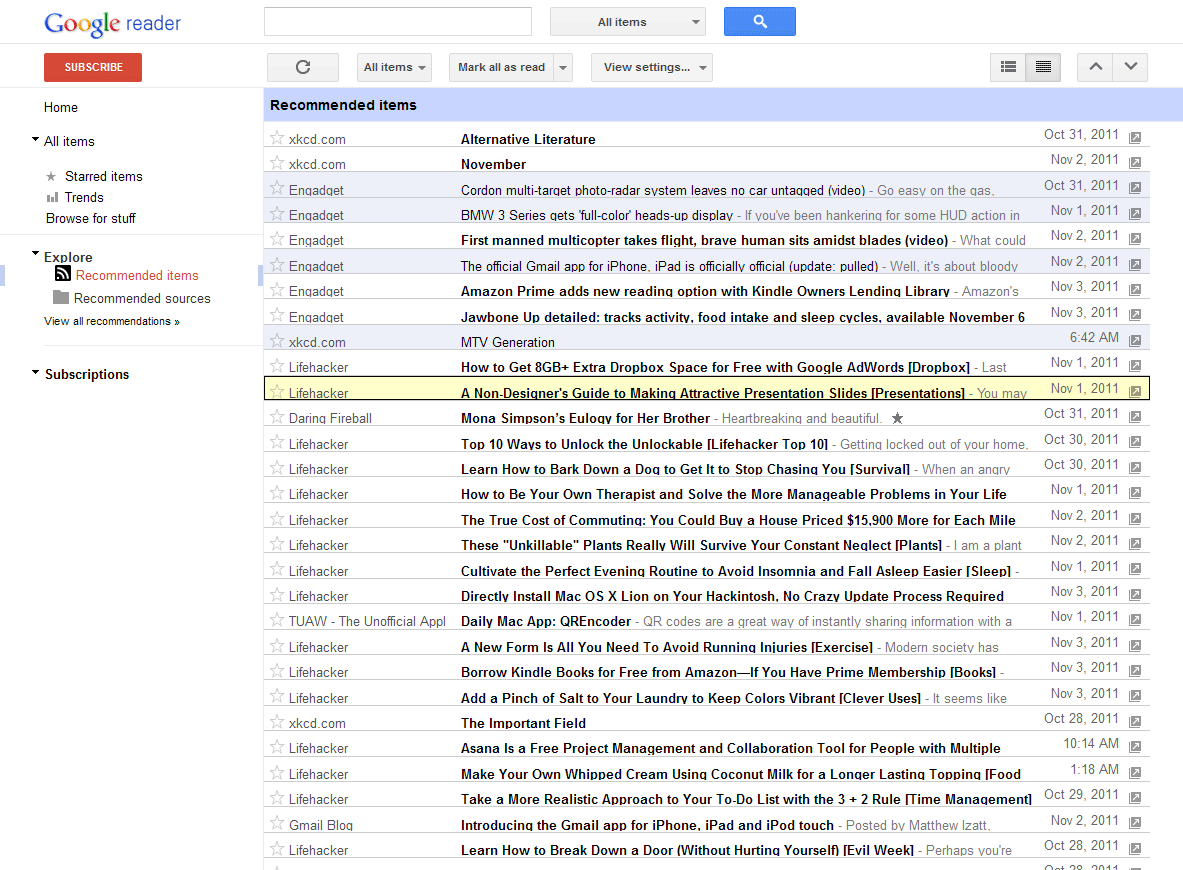Star The Important Field xkcd post
This screenshot has height=870, width=1183.
coord(275,722)
